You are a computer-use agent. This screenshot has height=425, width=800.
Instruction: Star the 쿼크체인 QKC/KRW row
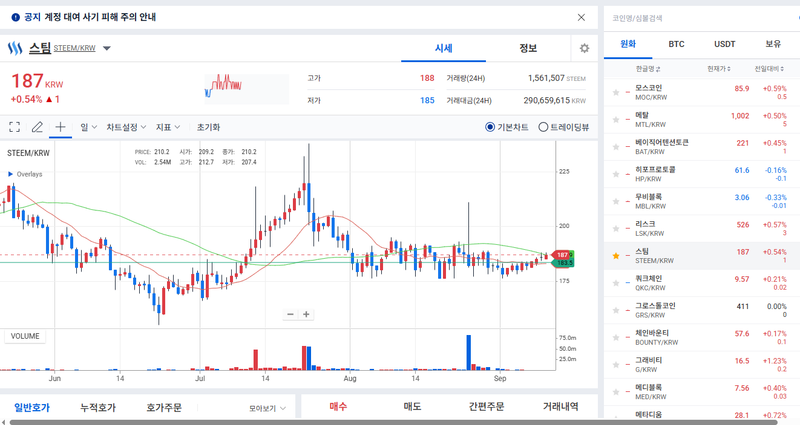616,283
